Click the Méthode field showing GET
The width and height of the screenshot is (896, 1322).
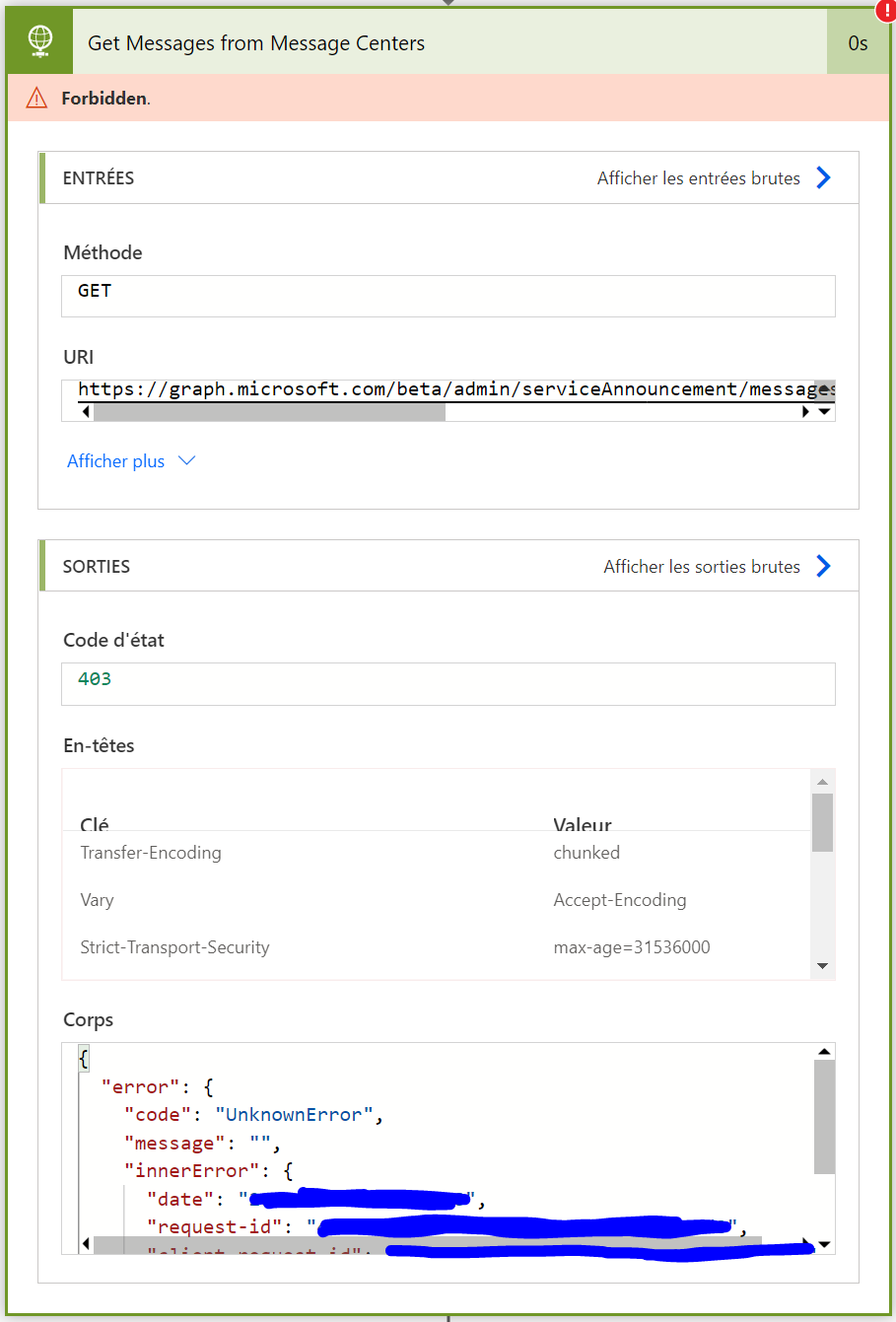(448, 296)
